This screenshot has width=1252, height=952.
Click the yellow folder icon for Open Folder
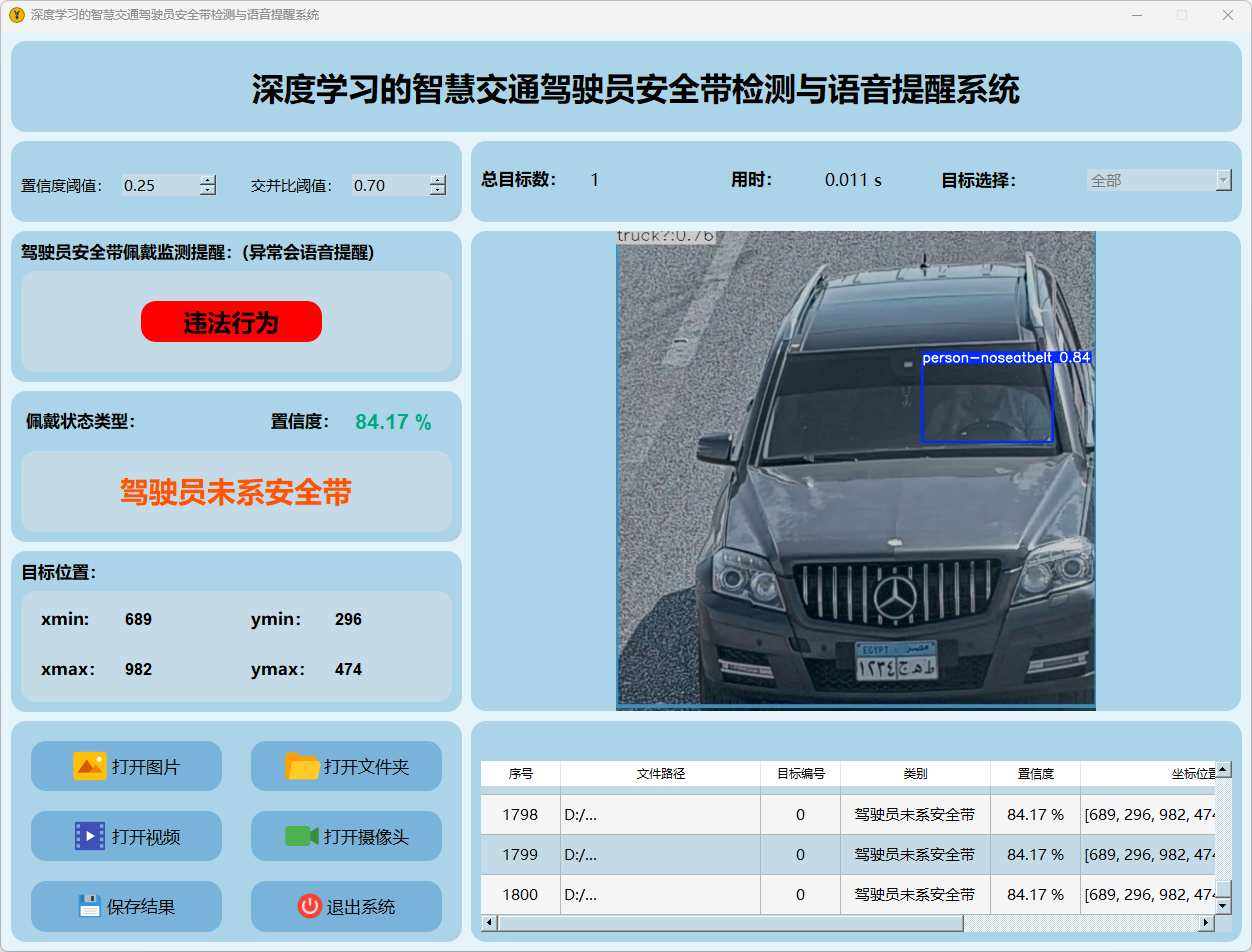302,766
